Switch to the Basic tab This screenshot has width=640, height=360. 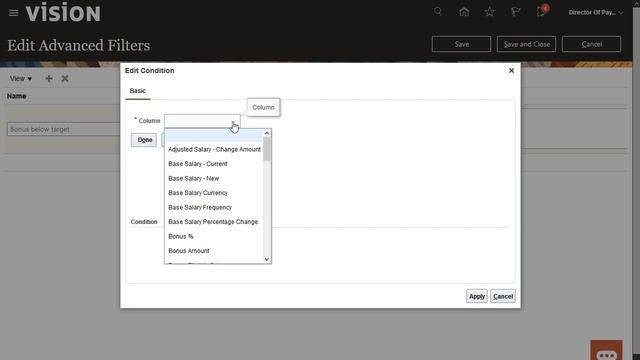click(138, 91)
